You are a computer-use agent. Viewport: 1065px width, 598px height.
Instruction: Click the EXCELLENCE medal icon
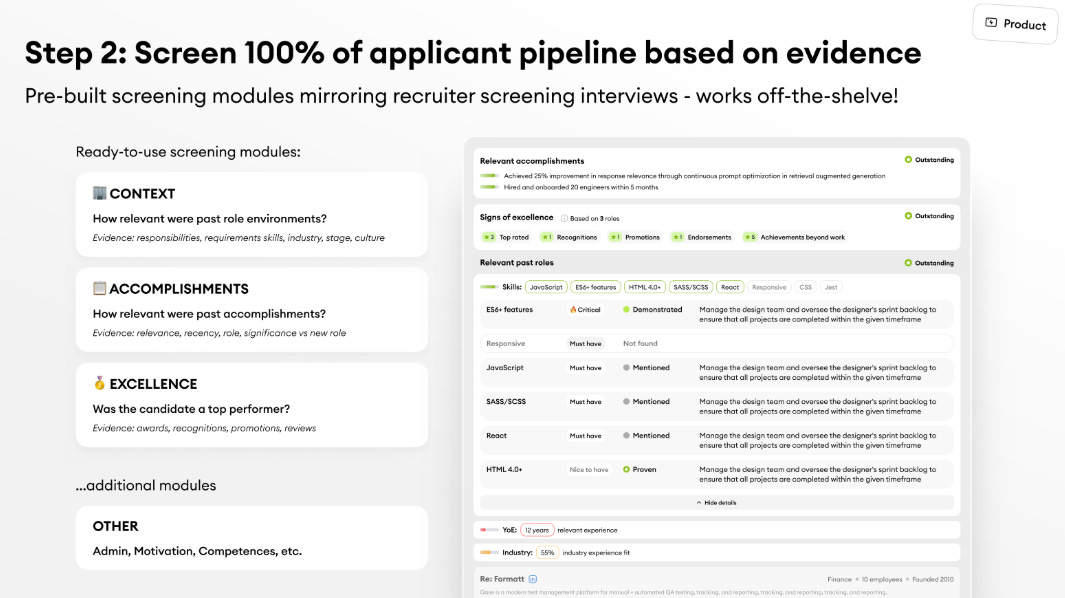click(99, 383)
